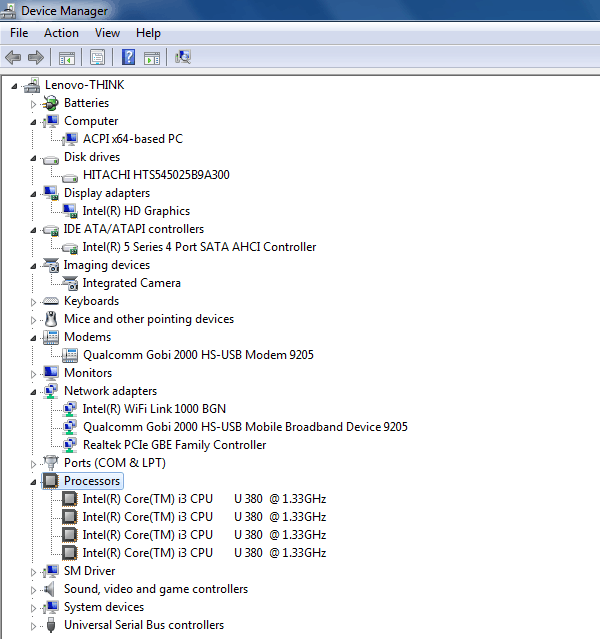Click the Monitors category icon
This screenshot has height=639, width=600.
pyautogui.click(x=51, y=373)
